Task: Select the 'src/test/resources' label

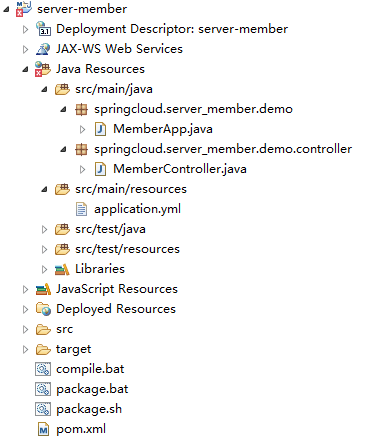Action: [127, 249]
